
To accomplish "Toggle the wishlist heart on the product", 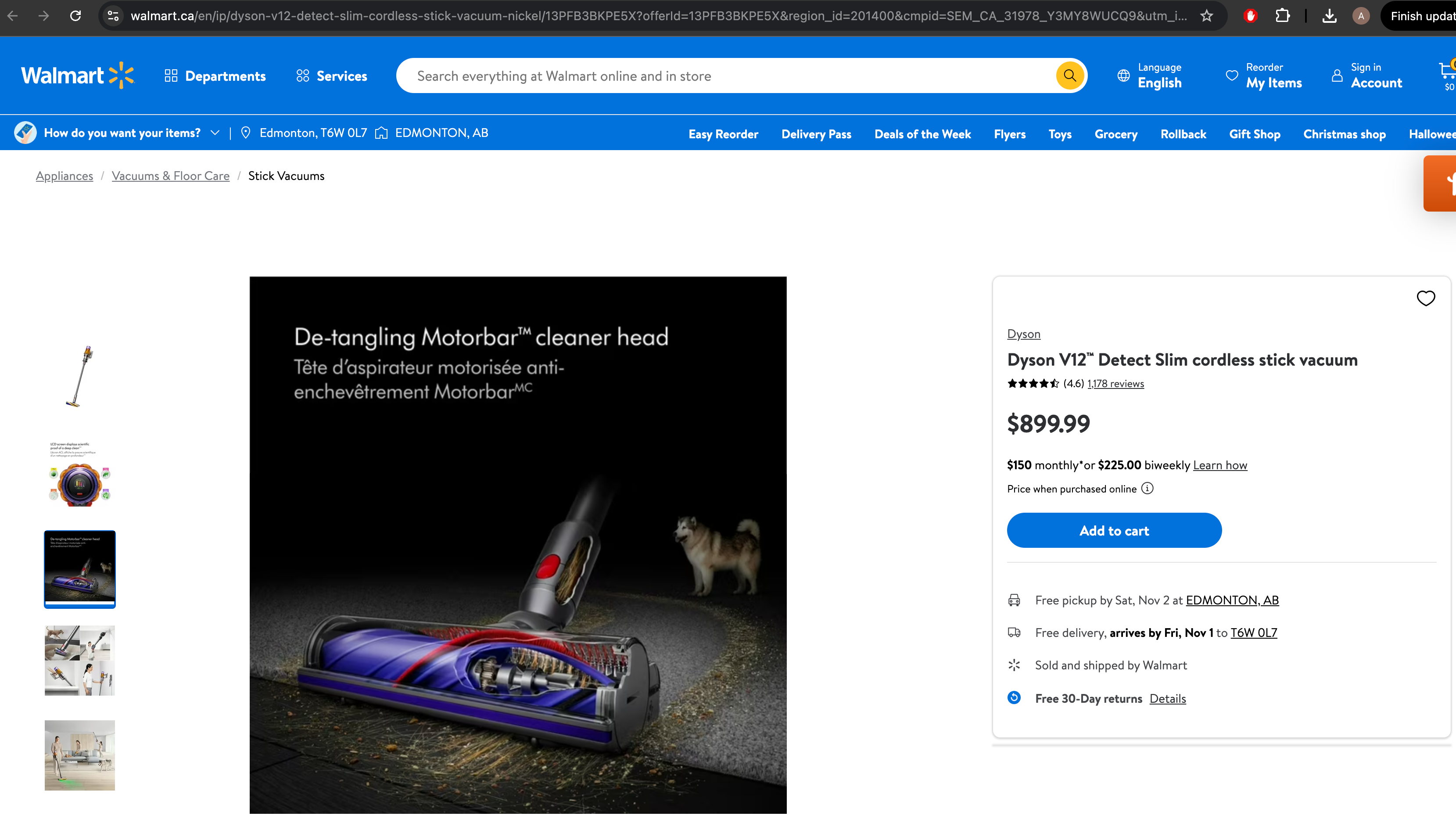I will (1426, 298).
